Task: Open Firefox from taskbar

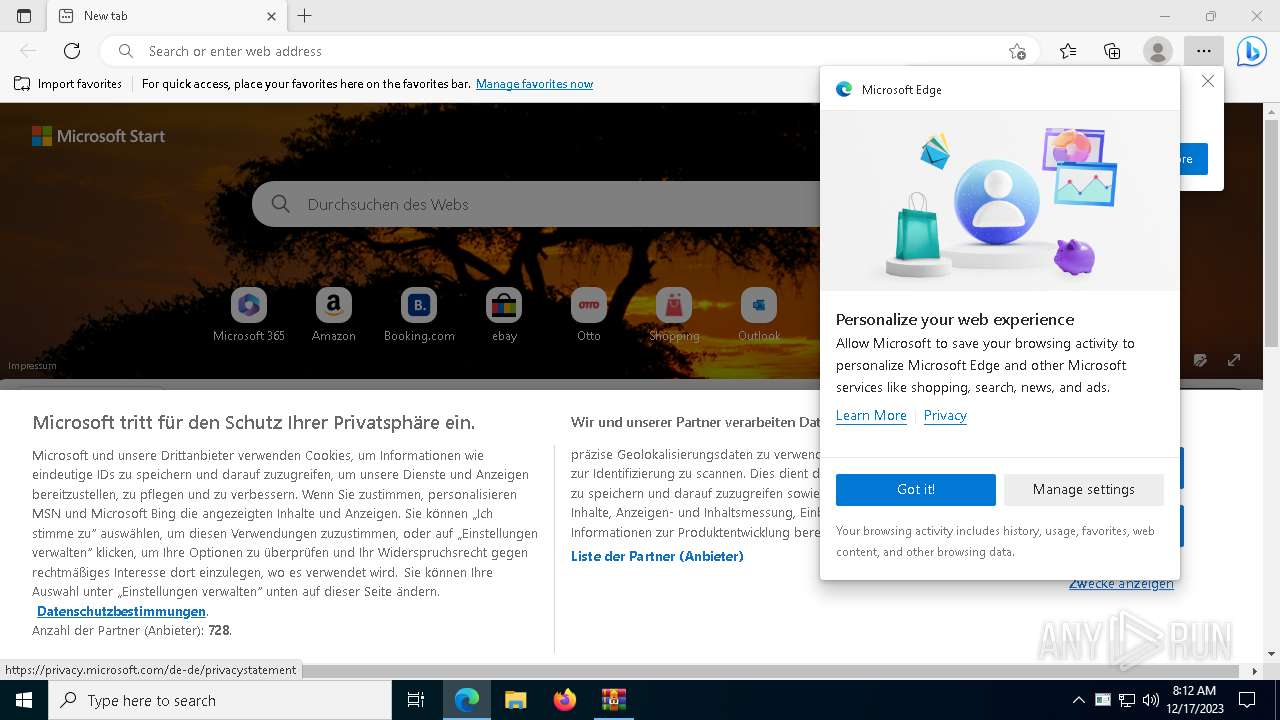Action: point(564,700)
